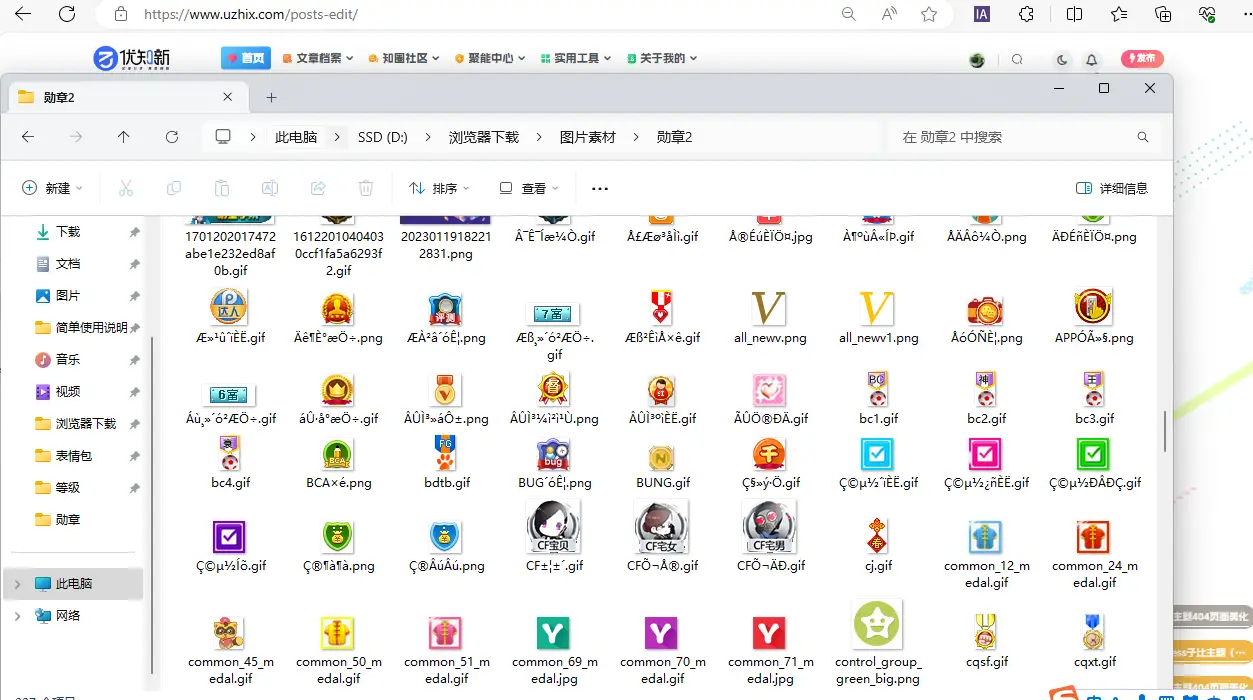Open the 文章档案 menu on the website

point(318,57)
